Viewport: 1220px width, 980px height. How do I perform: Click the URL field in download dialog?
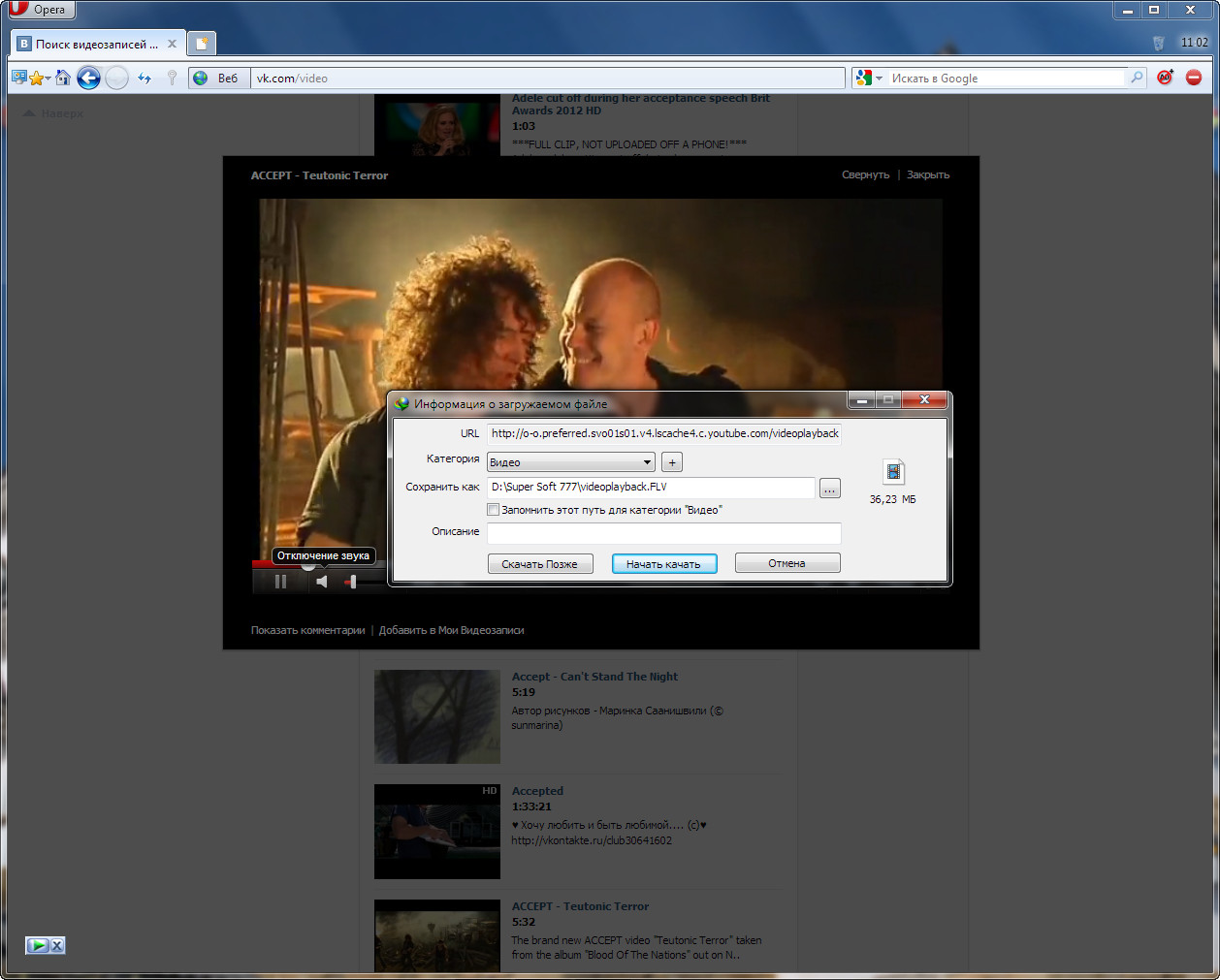pos(664,433)
